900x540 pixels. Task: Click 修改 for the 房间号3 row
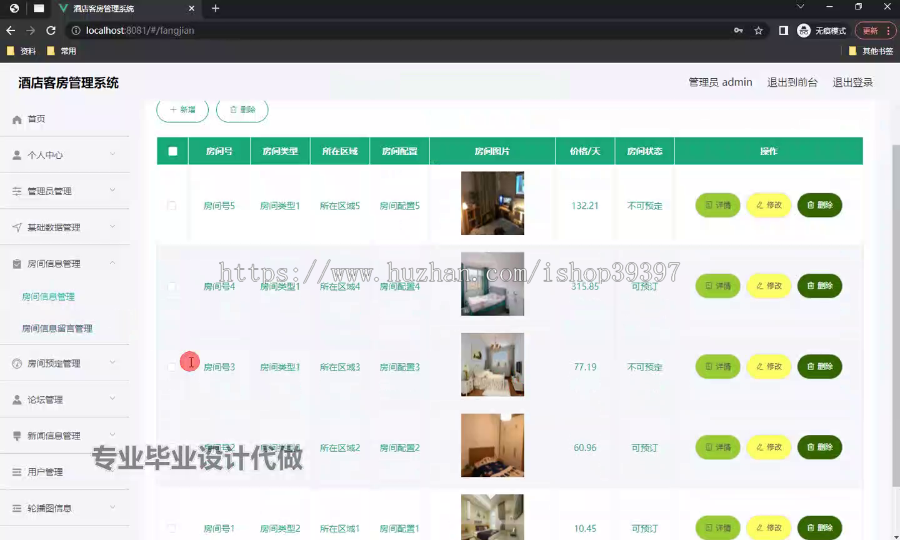(769, 367)
